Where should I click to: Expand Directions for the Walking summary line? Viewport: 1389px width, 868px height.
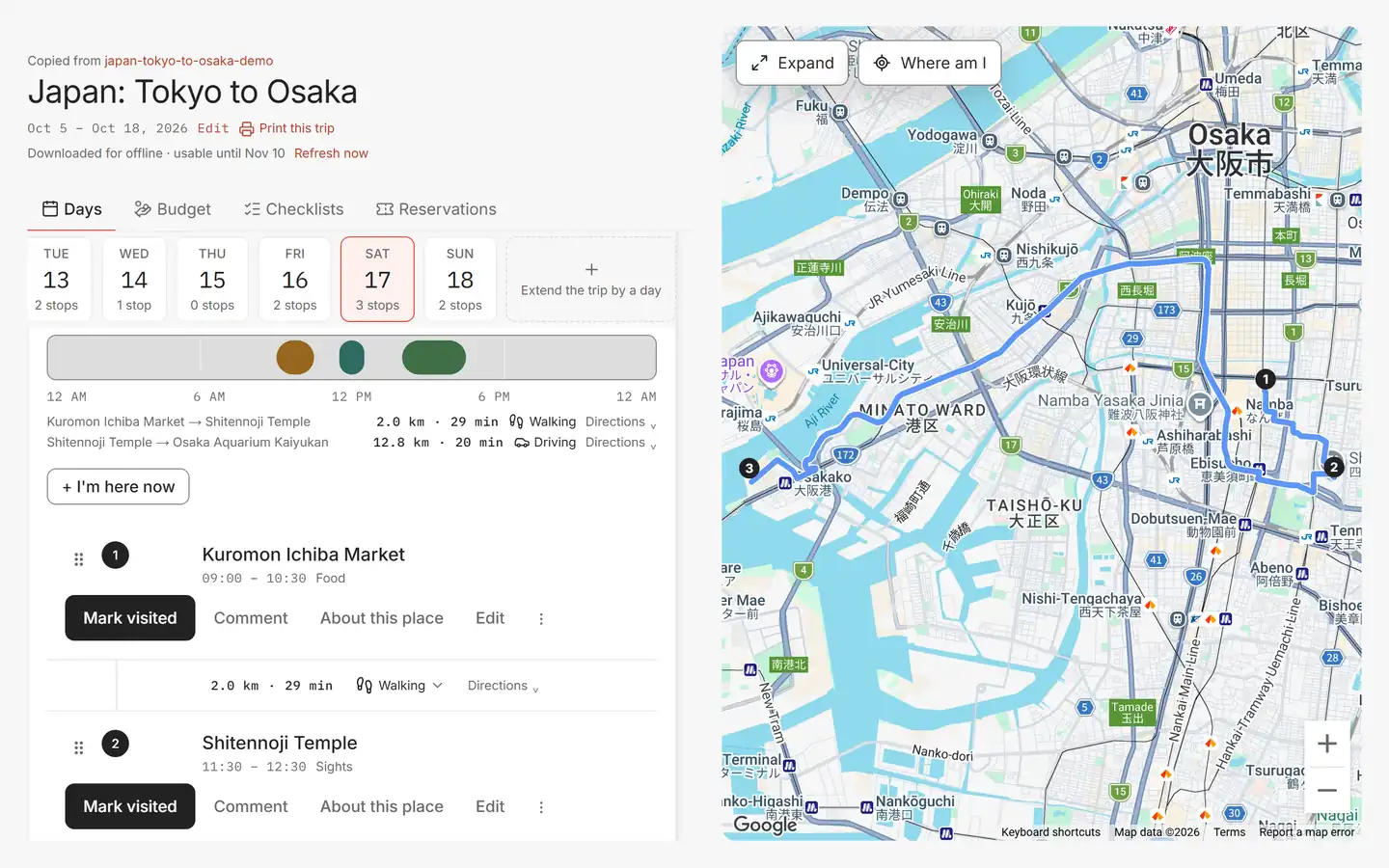click(621, 421)
